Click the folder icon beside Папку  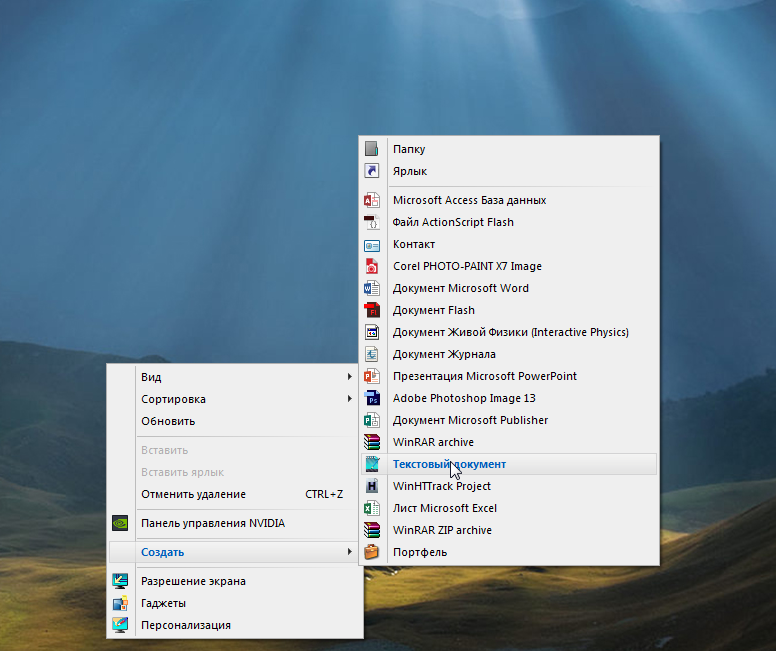coord(372,149)
